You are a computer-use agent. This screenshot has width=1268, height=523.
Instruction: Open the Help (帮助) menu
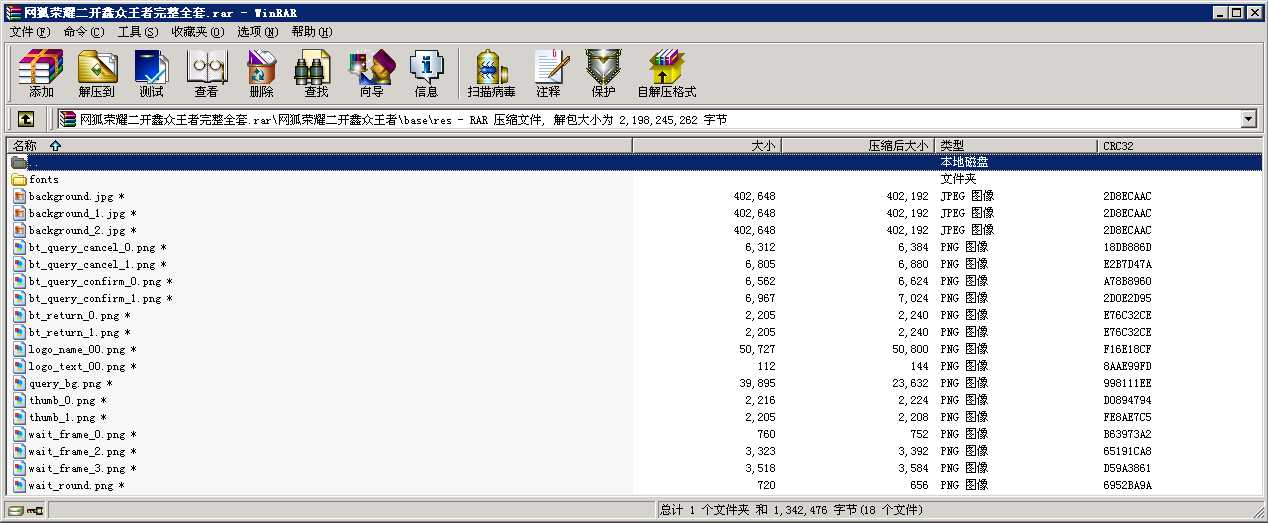click(312, 32)
